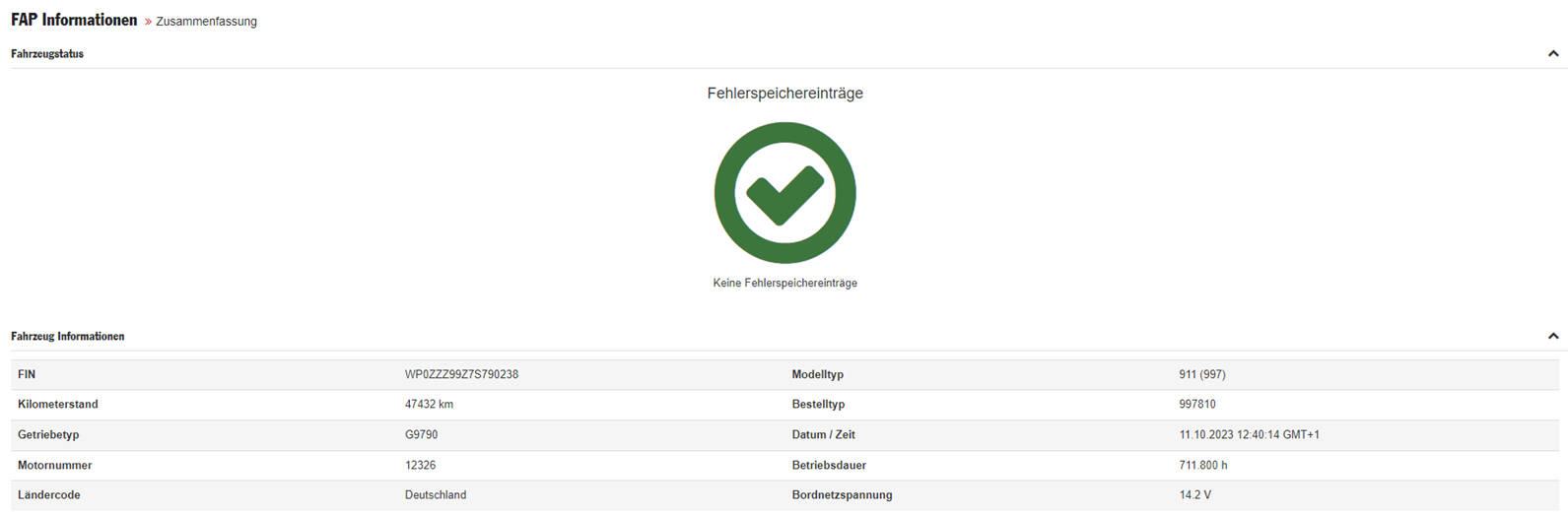Viewport: 1568px width, 514px height.
Task: Select the Bordnetzspannung value 14.2 V
Action: pyautogui.click(x=1194, y=495)
